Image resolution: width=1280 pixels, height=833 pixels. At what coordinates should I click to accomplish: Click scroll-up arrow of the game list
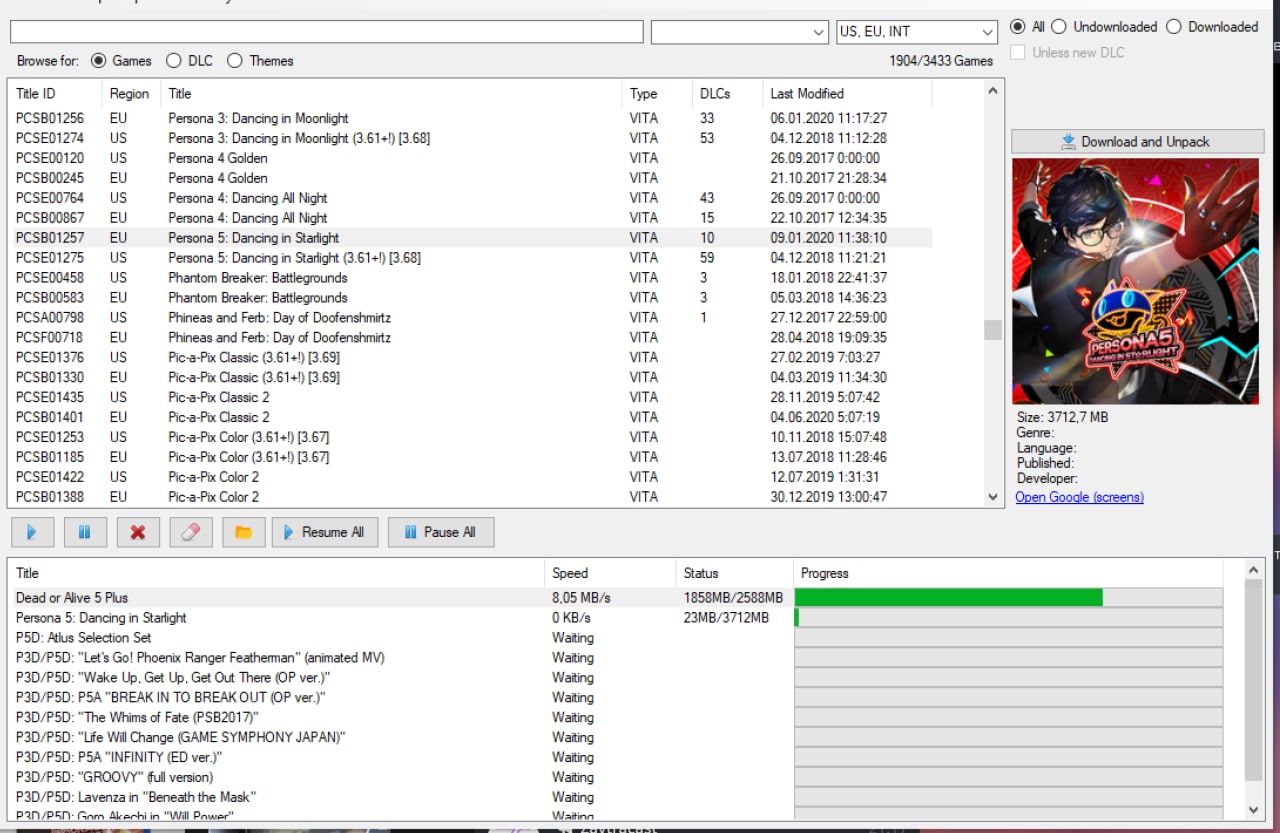pyautogui.click(x=993, y=91)
